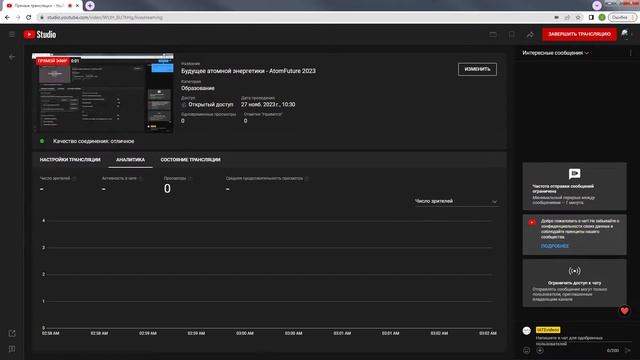The height and width of the screenshot is (360, 640).
Task: Bookmark page with the star icon
Action: [x=578, y=18]
